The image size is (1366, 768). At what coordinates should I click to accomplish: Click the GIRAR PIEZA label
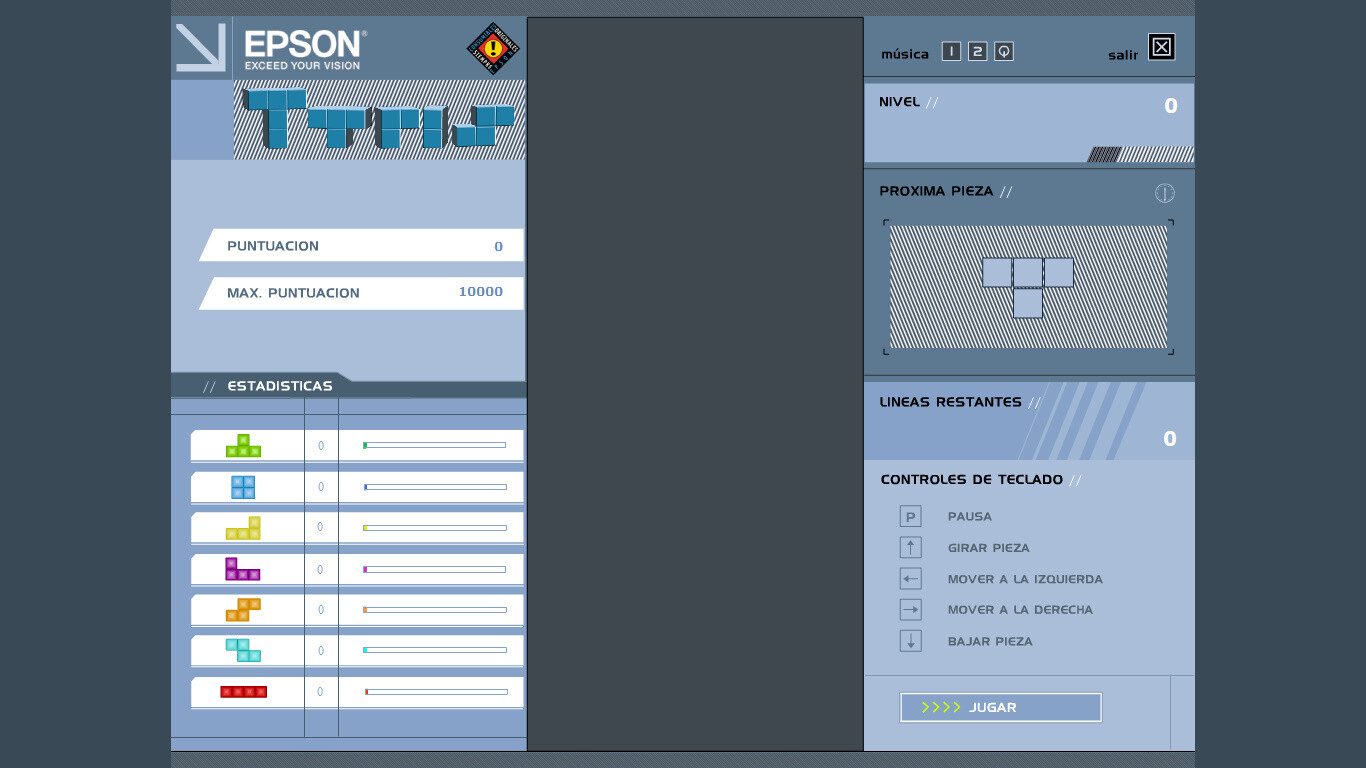989,548
